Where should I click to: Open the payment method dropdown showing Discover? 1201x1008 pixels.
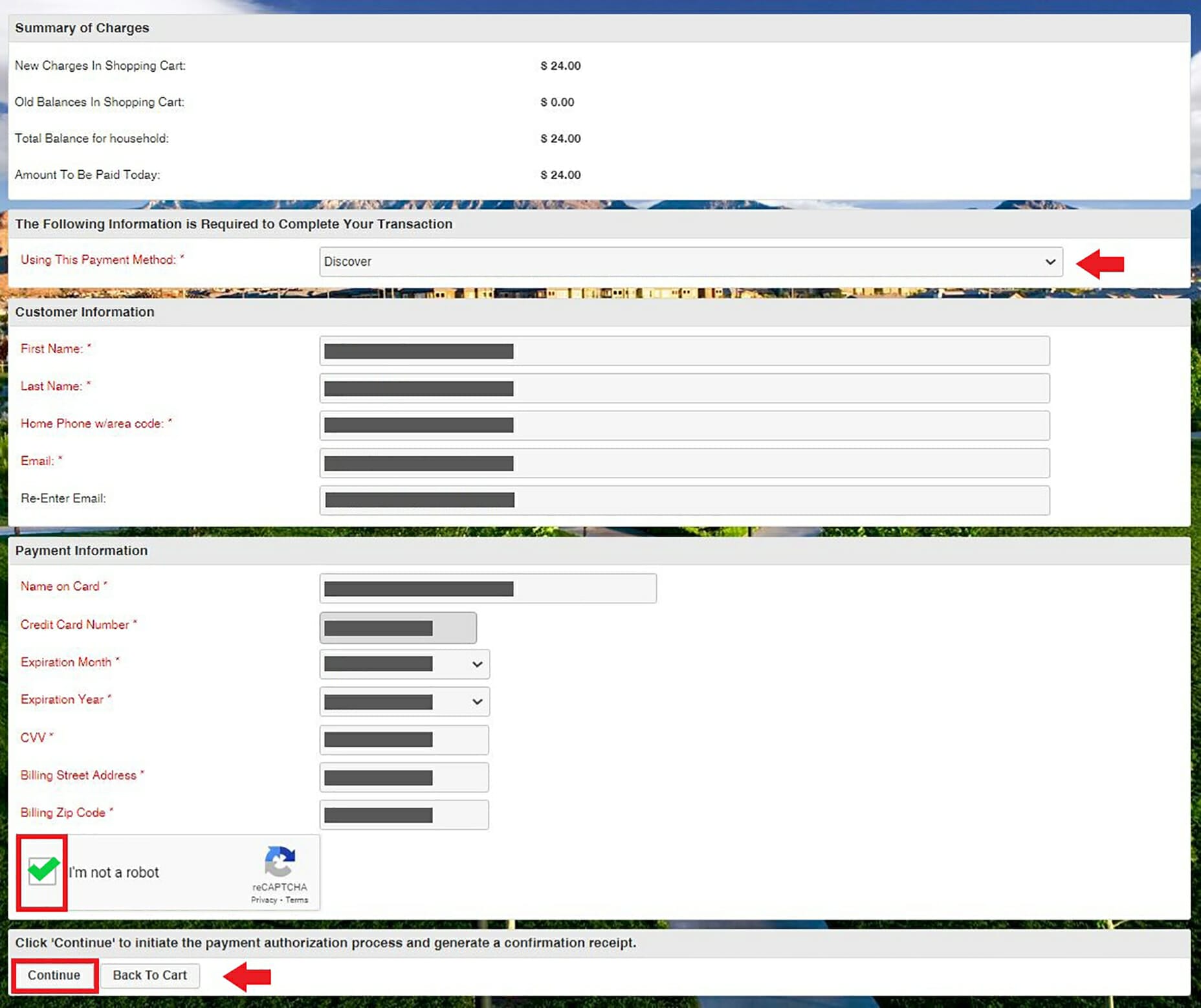(690, 261)
